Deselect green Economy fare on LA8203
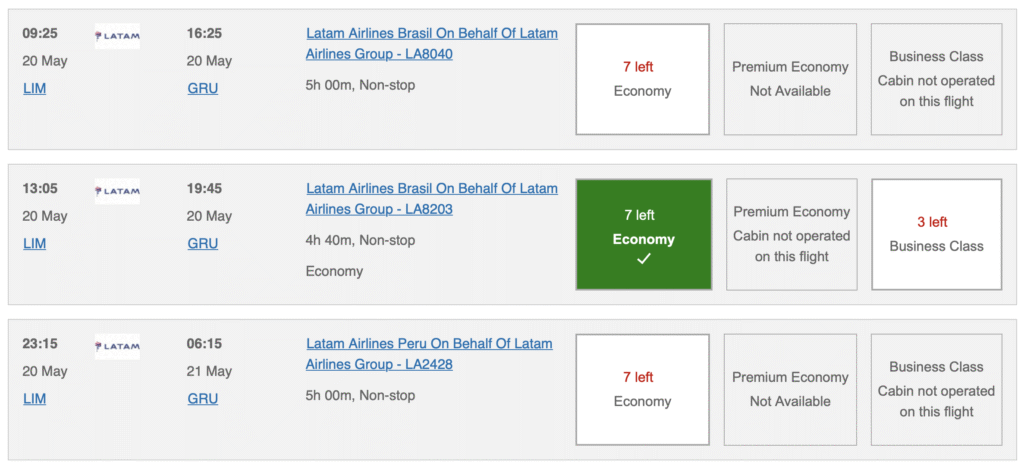This screenshot has height=469, width=1024. [x=643, y=234]
